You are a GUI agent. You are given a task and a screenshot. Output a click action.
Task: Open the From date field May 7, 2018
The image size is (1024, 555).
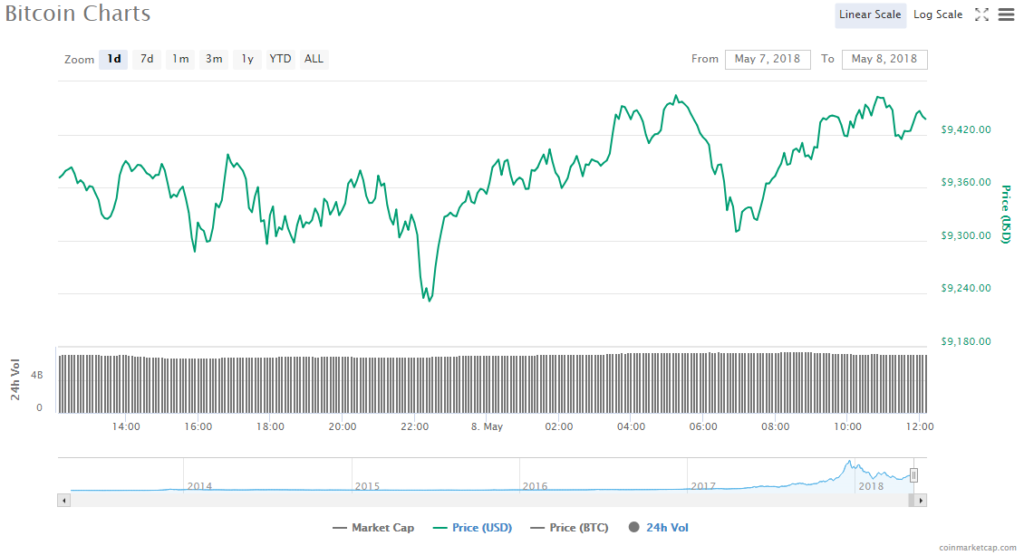point(768,59)
